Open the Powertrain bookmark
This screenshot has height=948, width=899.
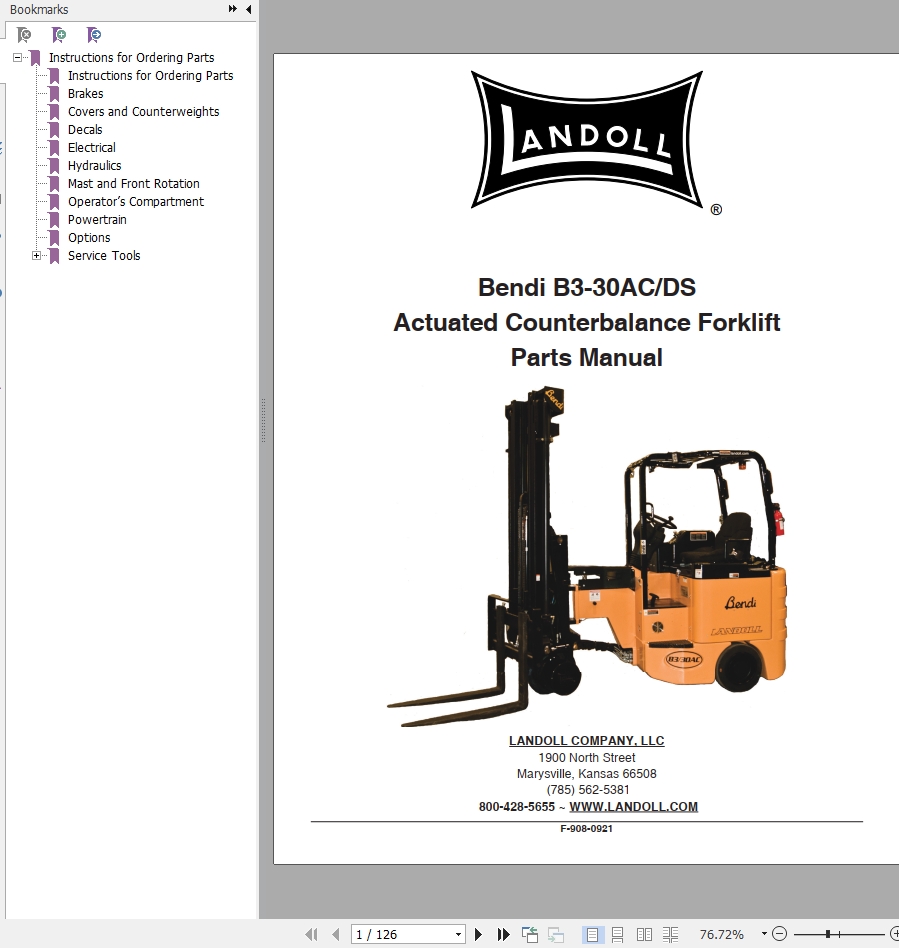click(97, 220)
